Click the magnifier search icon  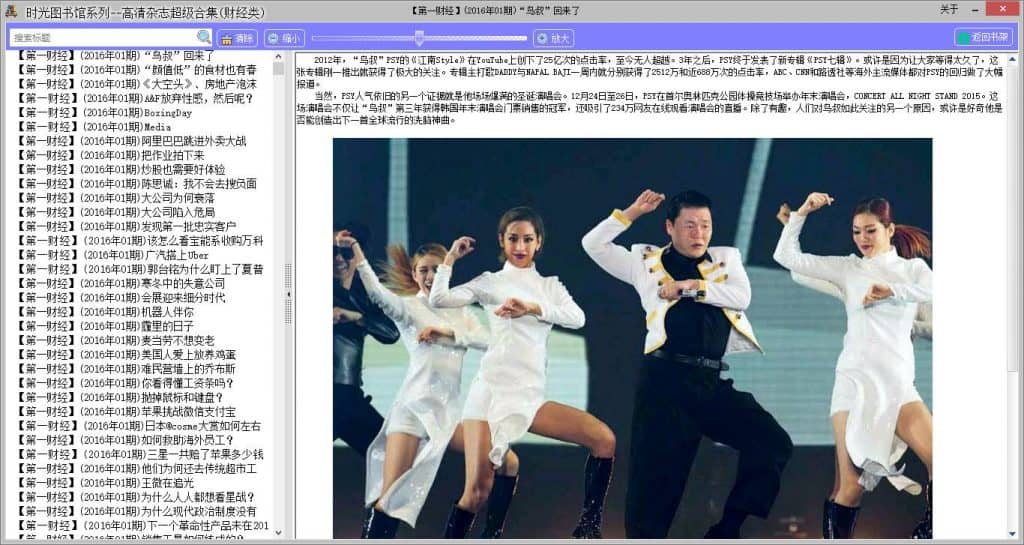coord(204,37)
